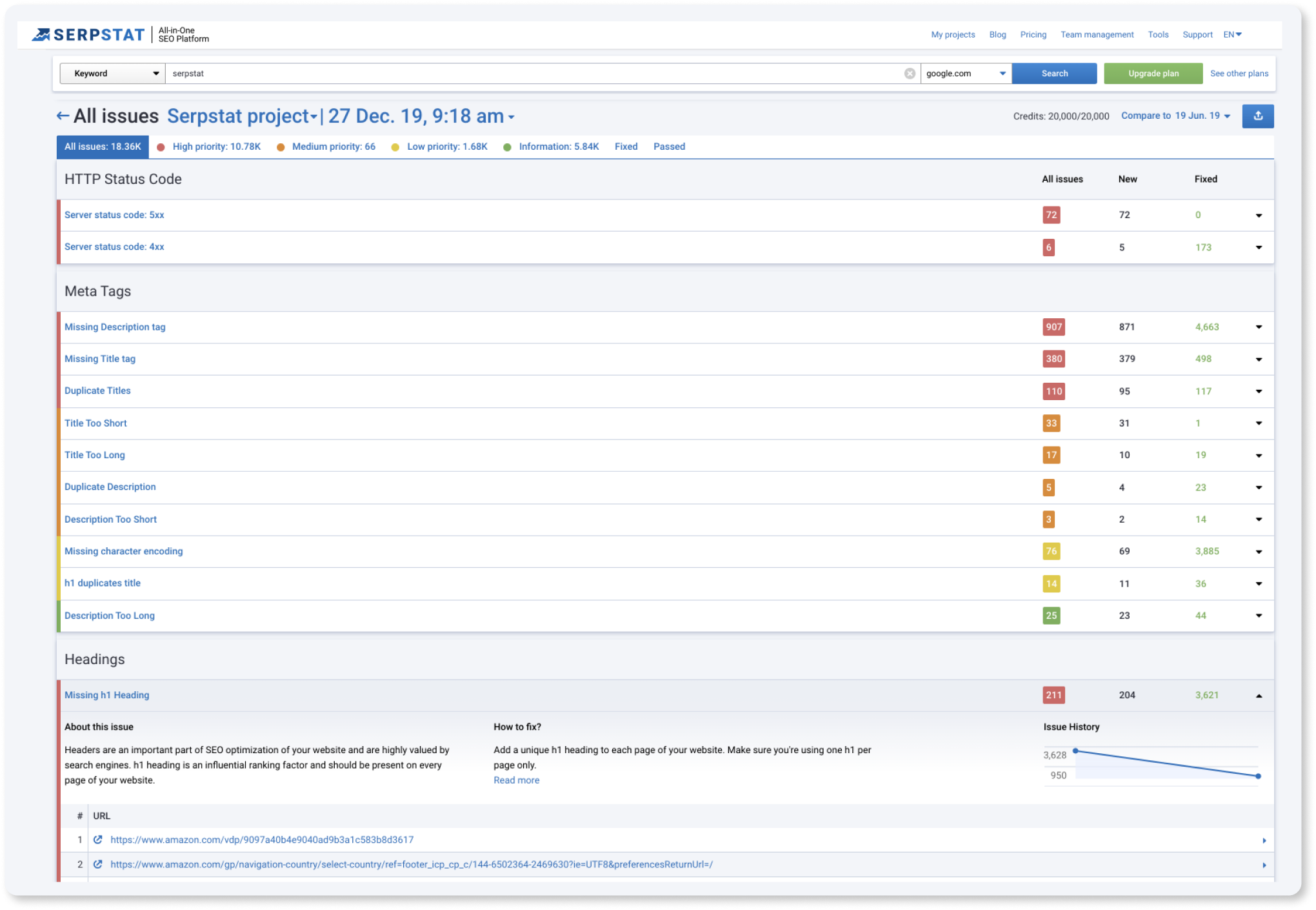Open My projects in top navigation

[953, 35]
